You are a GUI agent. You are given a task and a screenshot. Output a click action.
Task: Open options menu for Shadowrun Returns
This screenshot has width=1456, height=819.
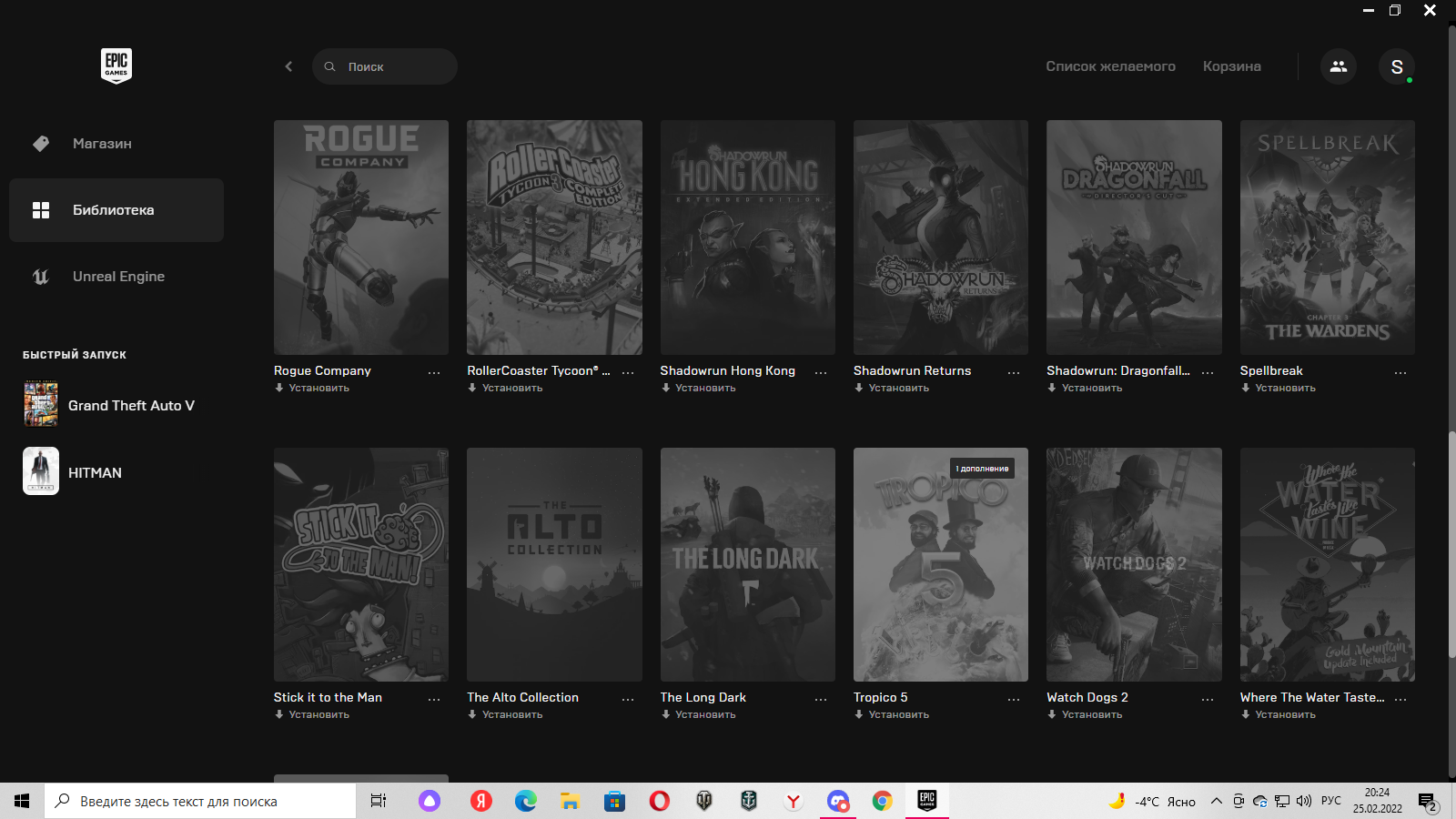[x=1014, y=372]
